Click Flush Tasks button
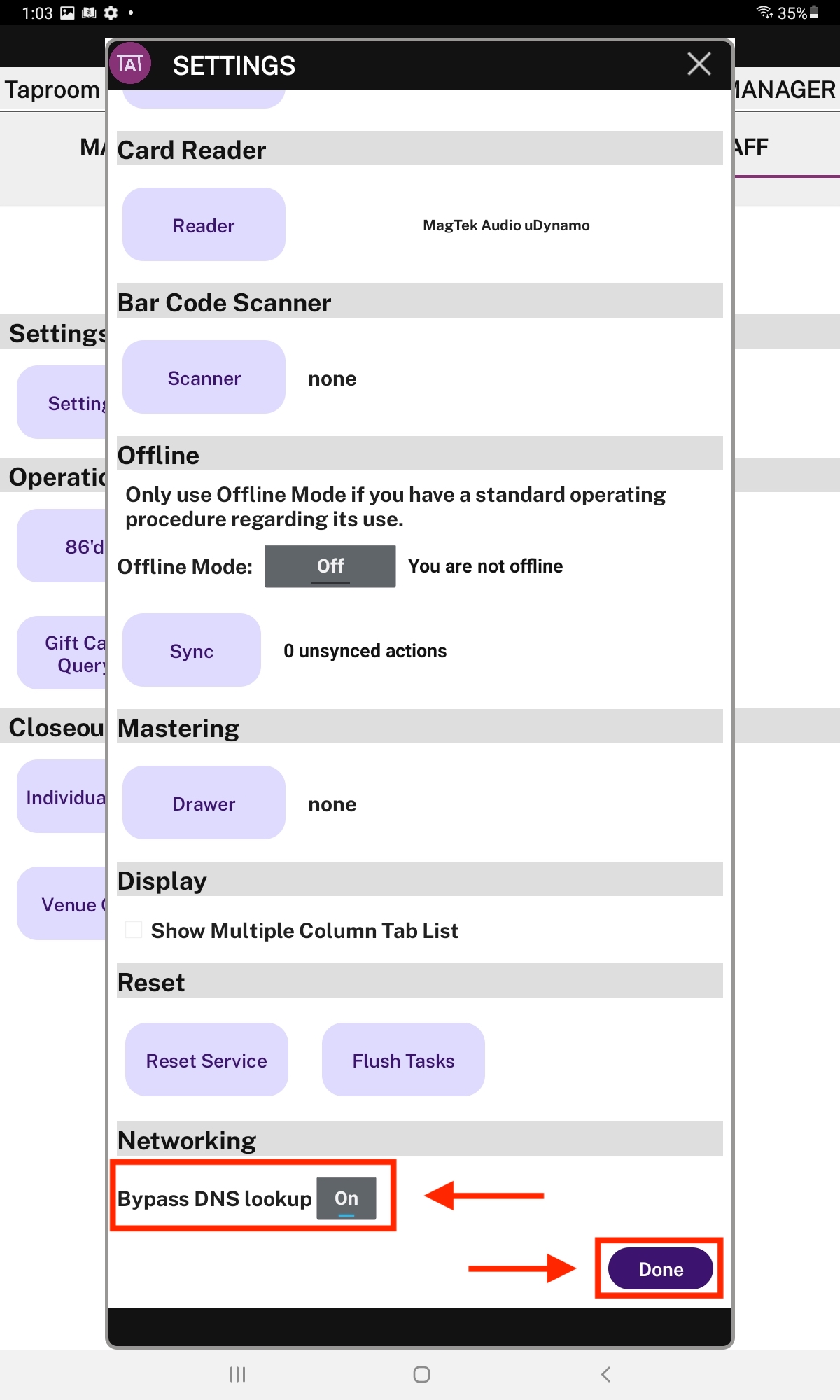The width and height of the screenshot is (840, 1400). pyautogui.click(x=403, y=1060)
